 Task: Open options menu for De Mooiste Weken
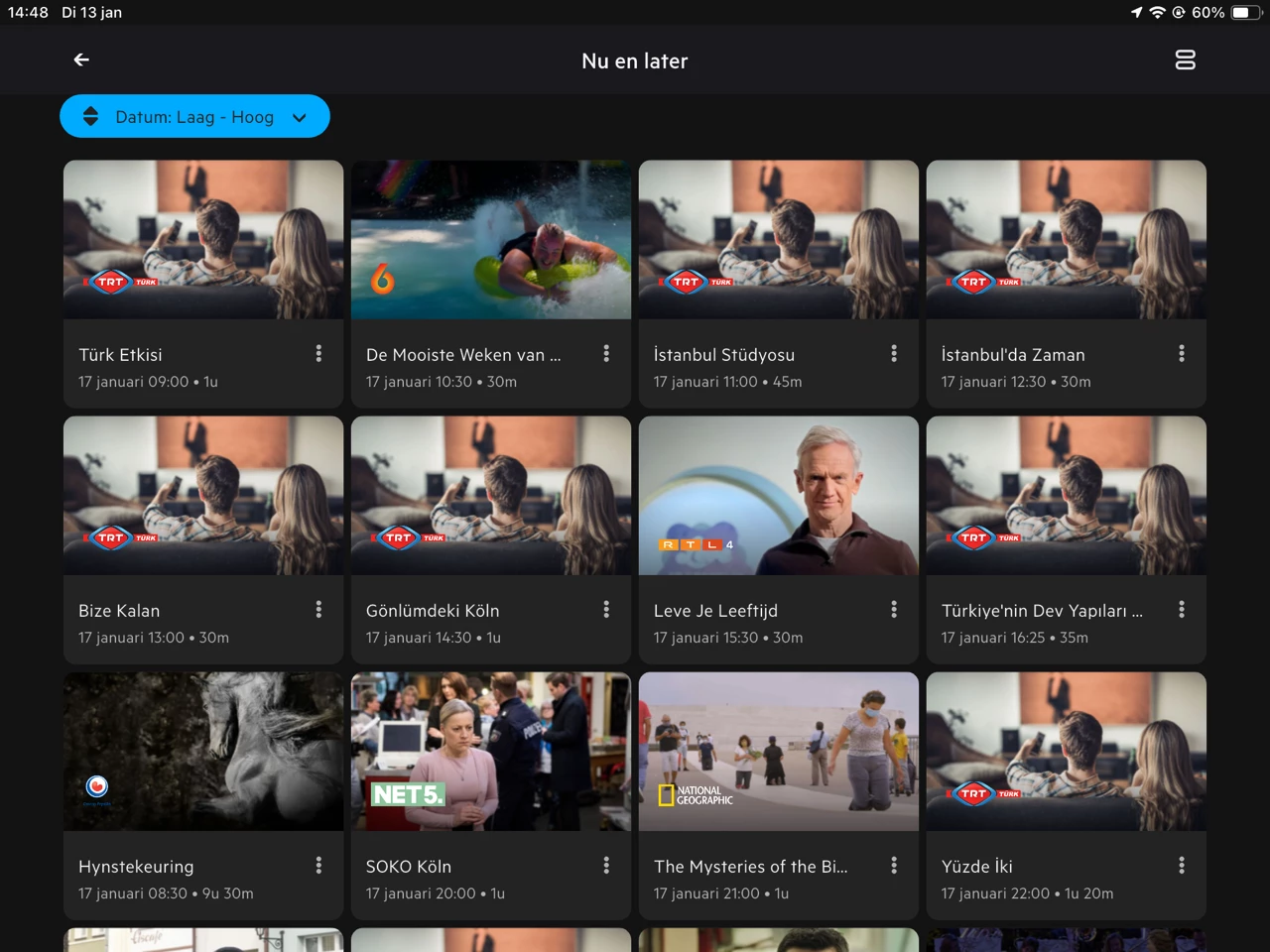[606, 354]
